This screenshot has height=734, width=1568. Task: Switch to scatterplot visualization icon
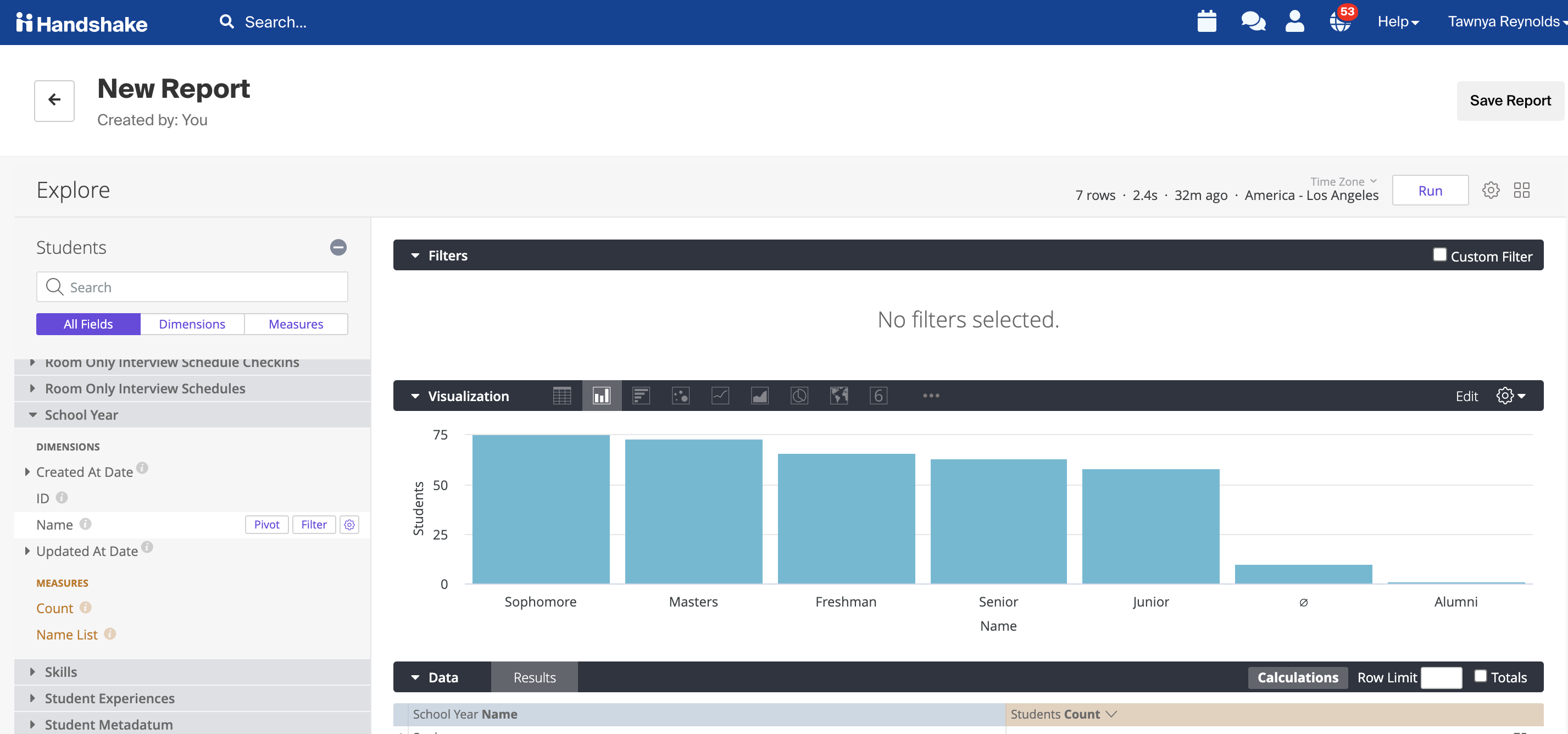click(681, 396)
